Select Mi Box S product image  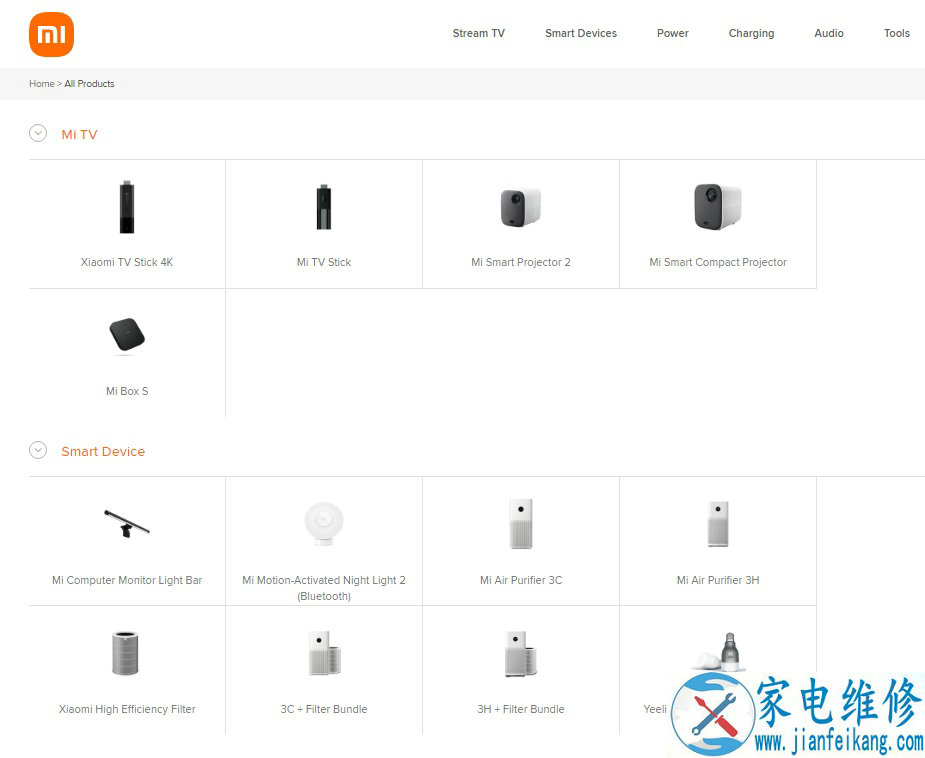[127, 336]
